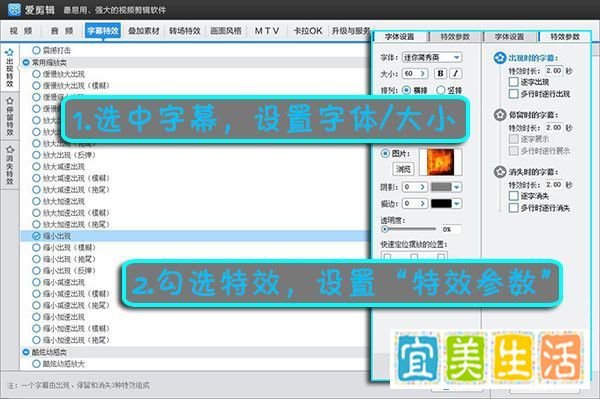Click the 爱剪辑 app logo icon

(14, 9)
